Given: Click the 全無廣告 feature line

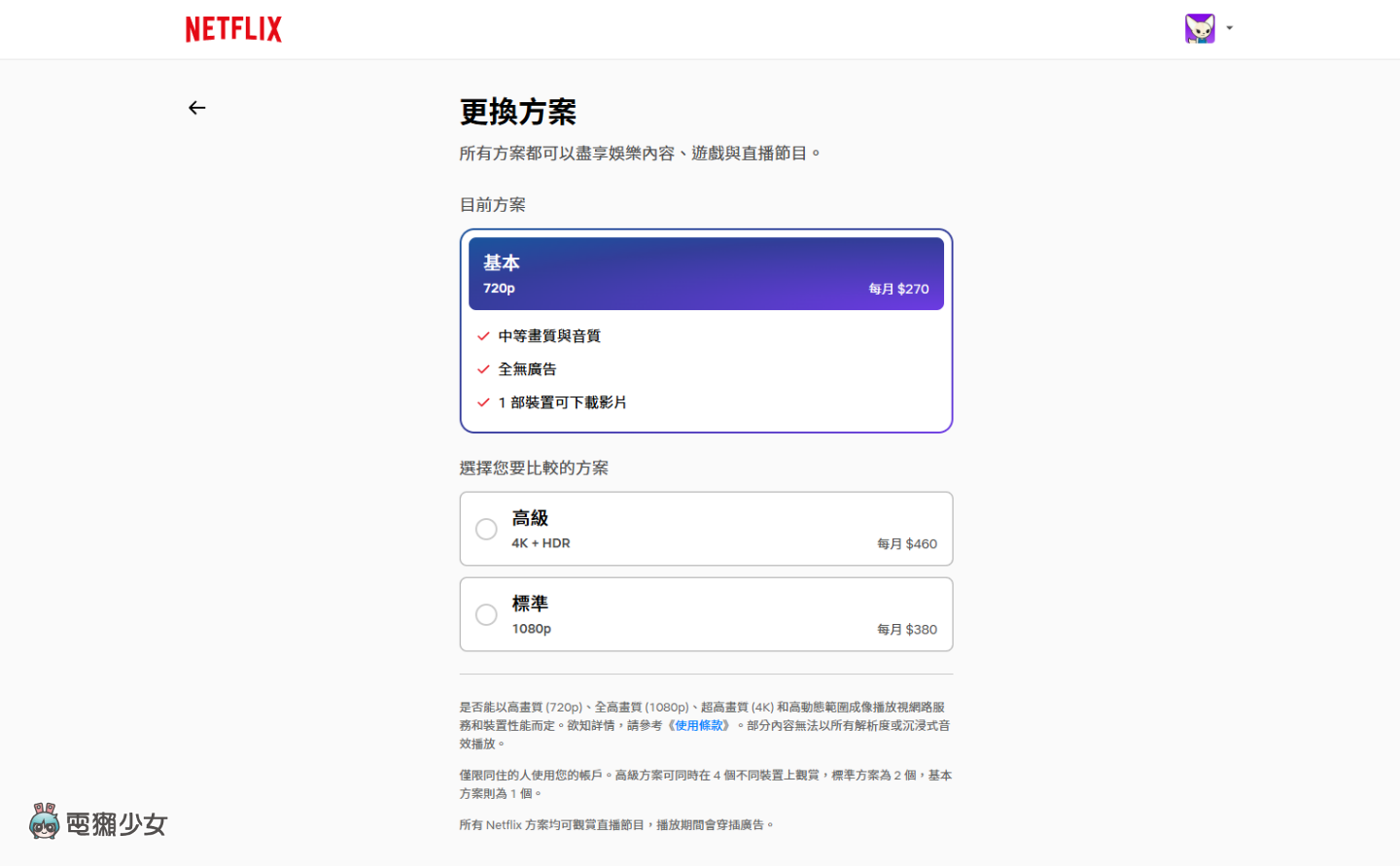Looking at the screenshot, I should [x=527, y=369].
